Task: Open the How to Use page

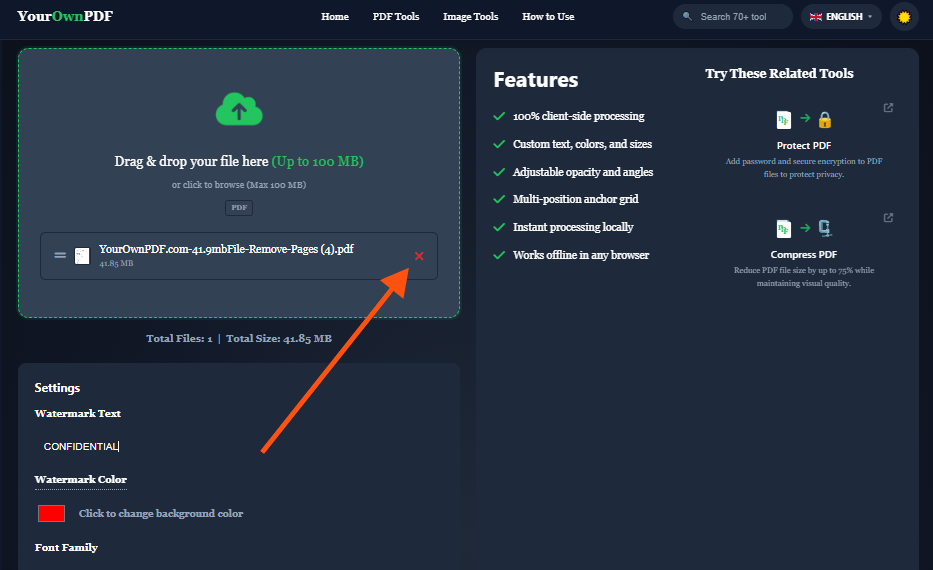Action: 548,17
